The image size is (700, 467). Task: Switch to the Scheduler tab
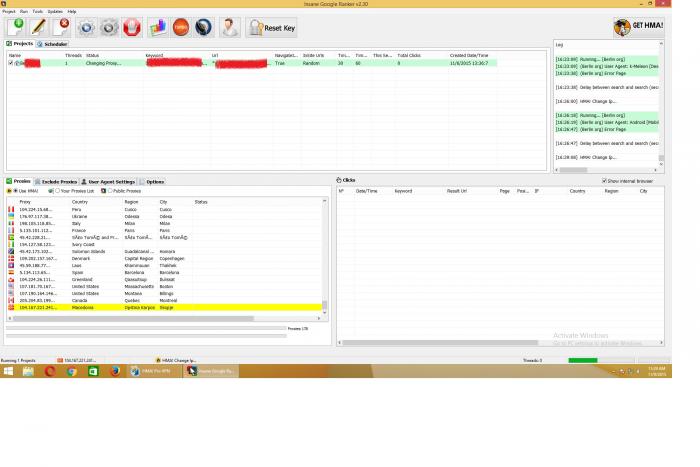(x=52, y=44)
